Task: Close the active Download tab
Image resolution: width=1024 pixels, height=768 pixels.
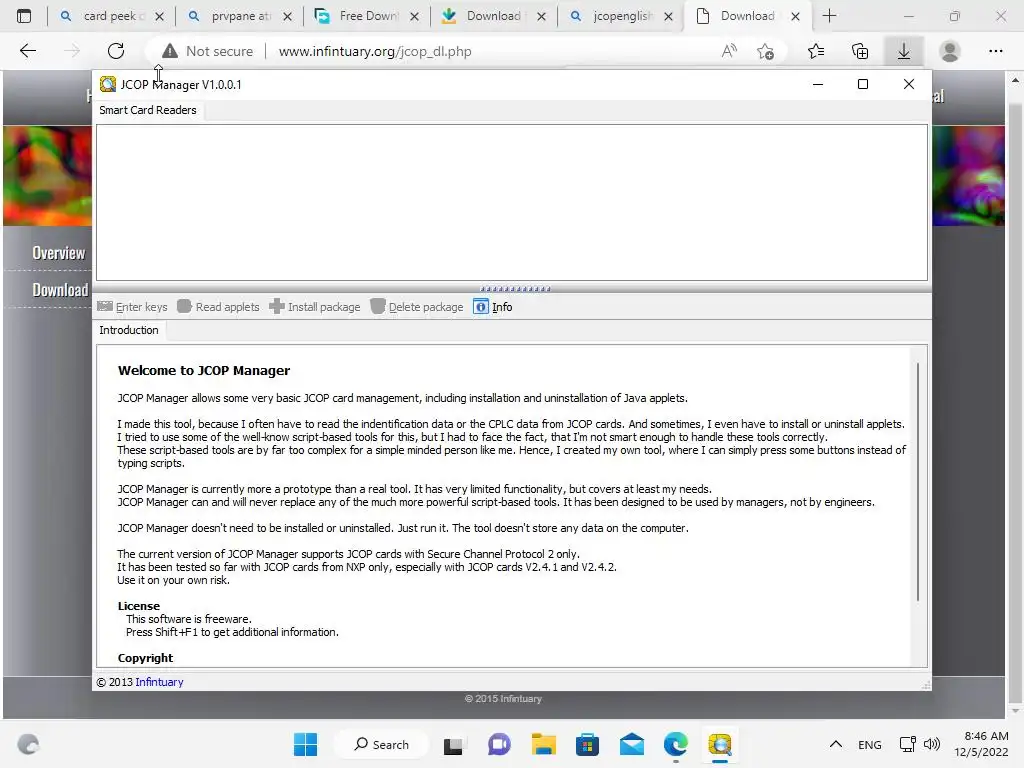Action: coord(795,16)
